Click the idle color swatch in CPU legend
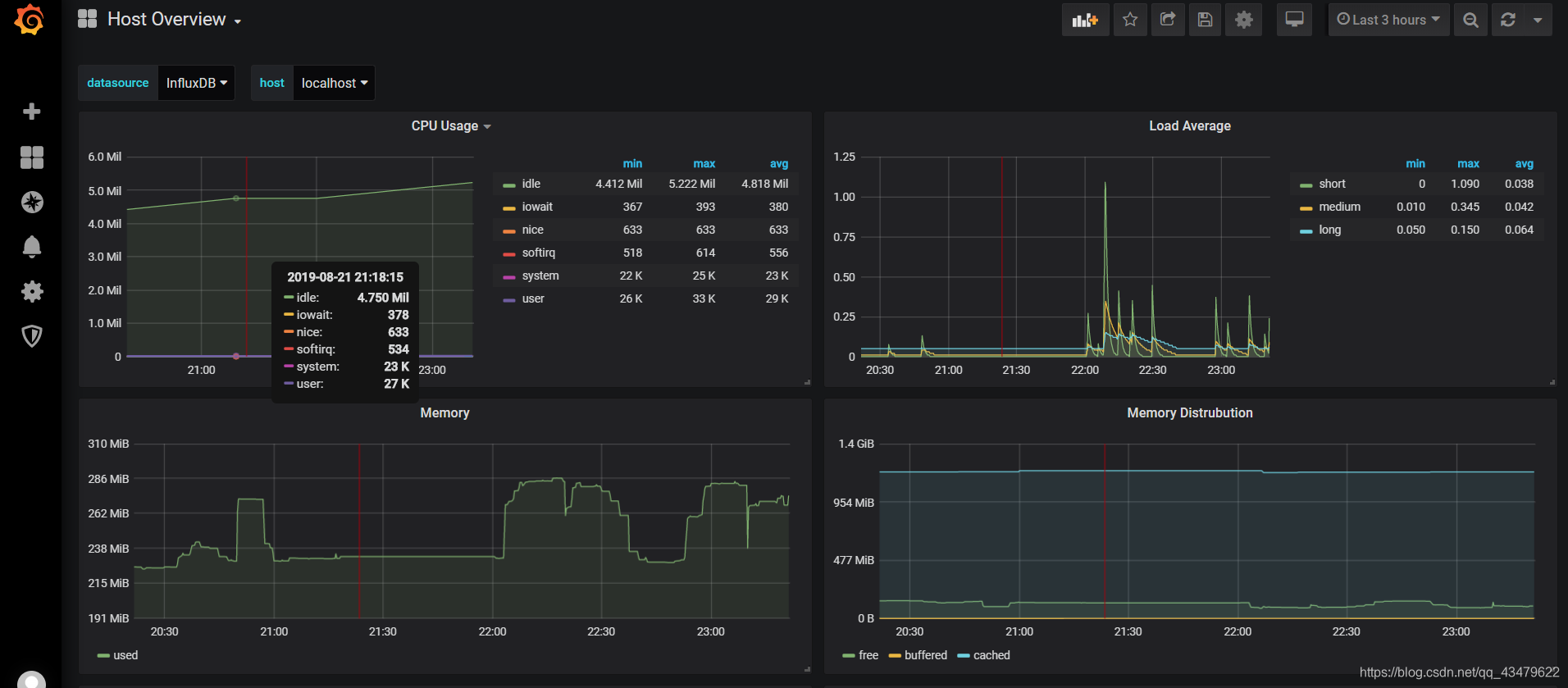The height and width of the screenshot is (688, 1568). [509, 185]
